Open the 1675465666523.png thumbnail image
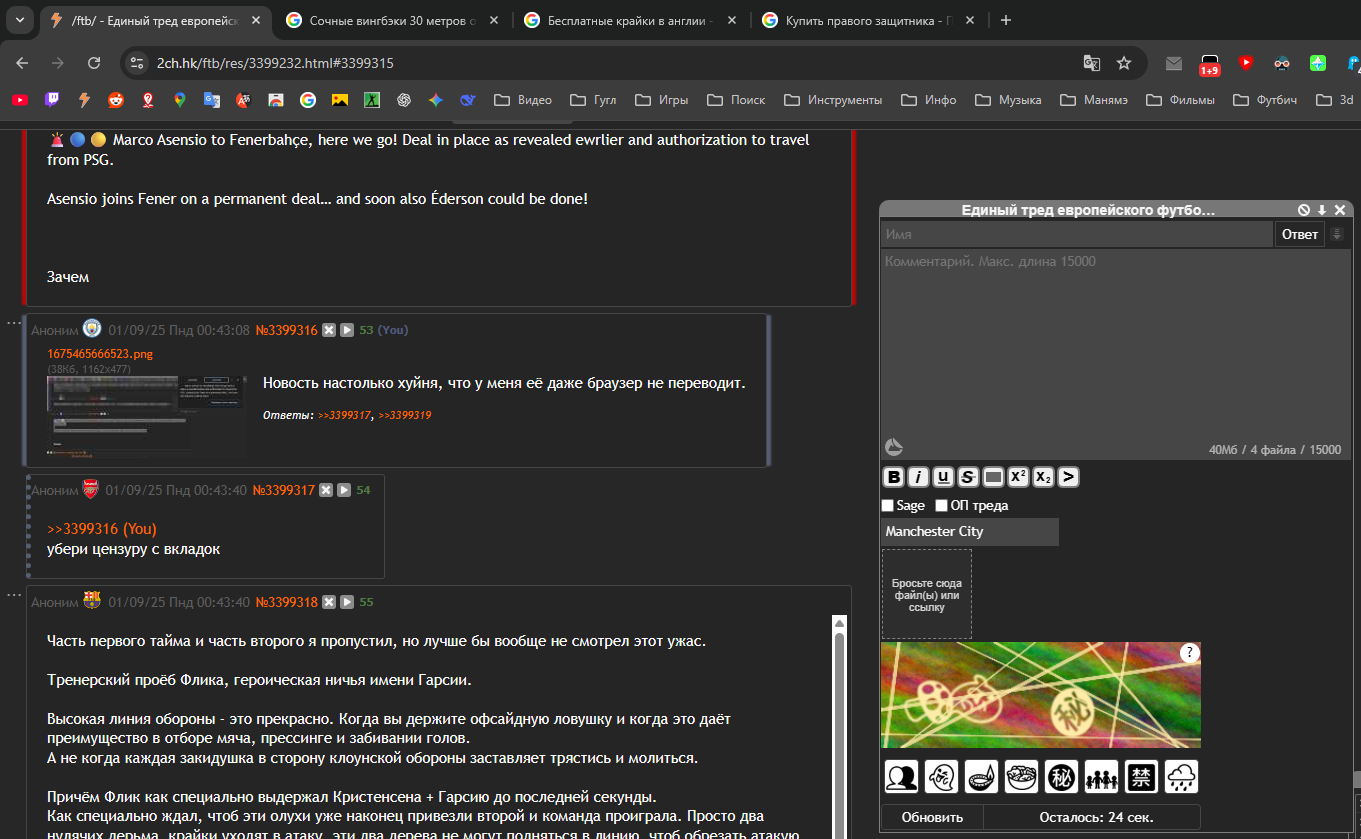 coord(146,415)
